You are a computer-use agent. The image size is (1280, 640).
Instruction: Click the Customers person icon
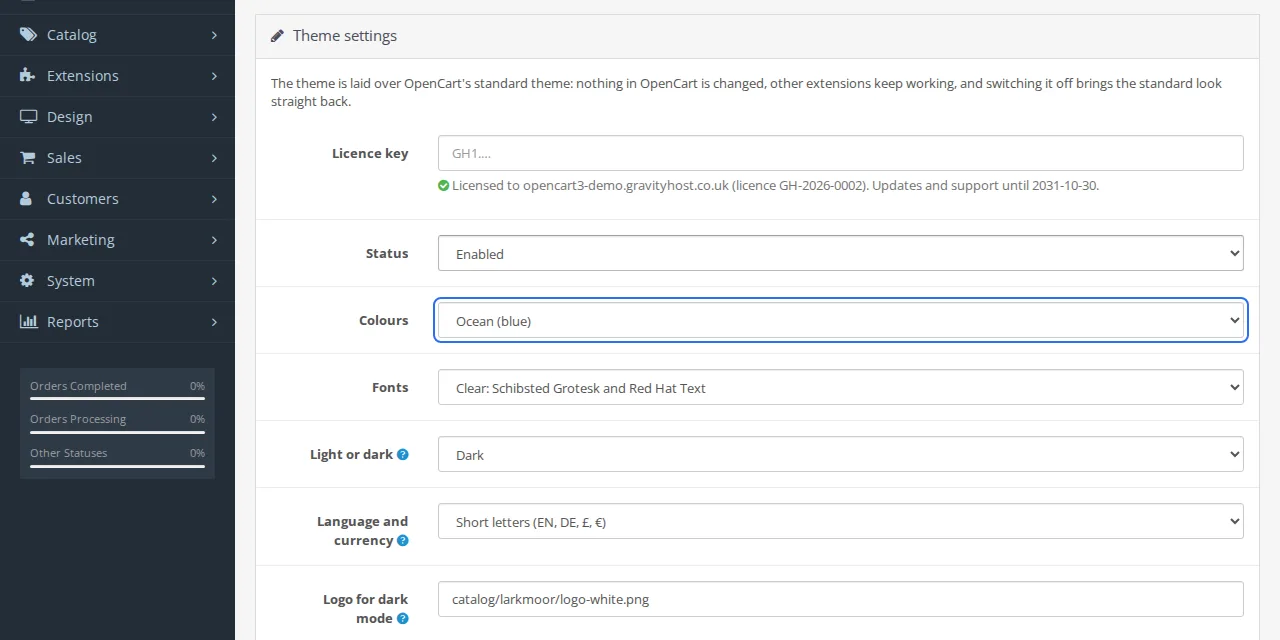(27, 199)
